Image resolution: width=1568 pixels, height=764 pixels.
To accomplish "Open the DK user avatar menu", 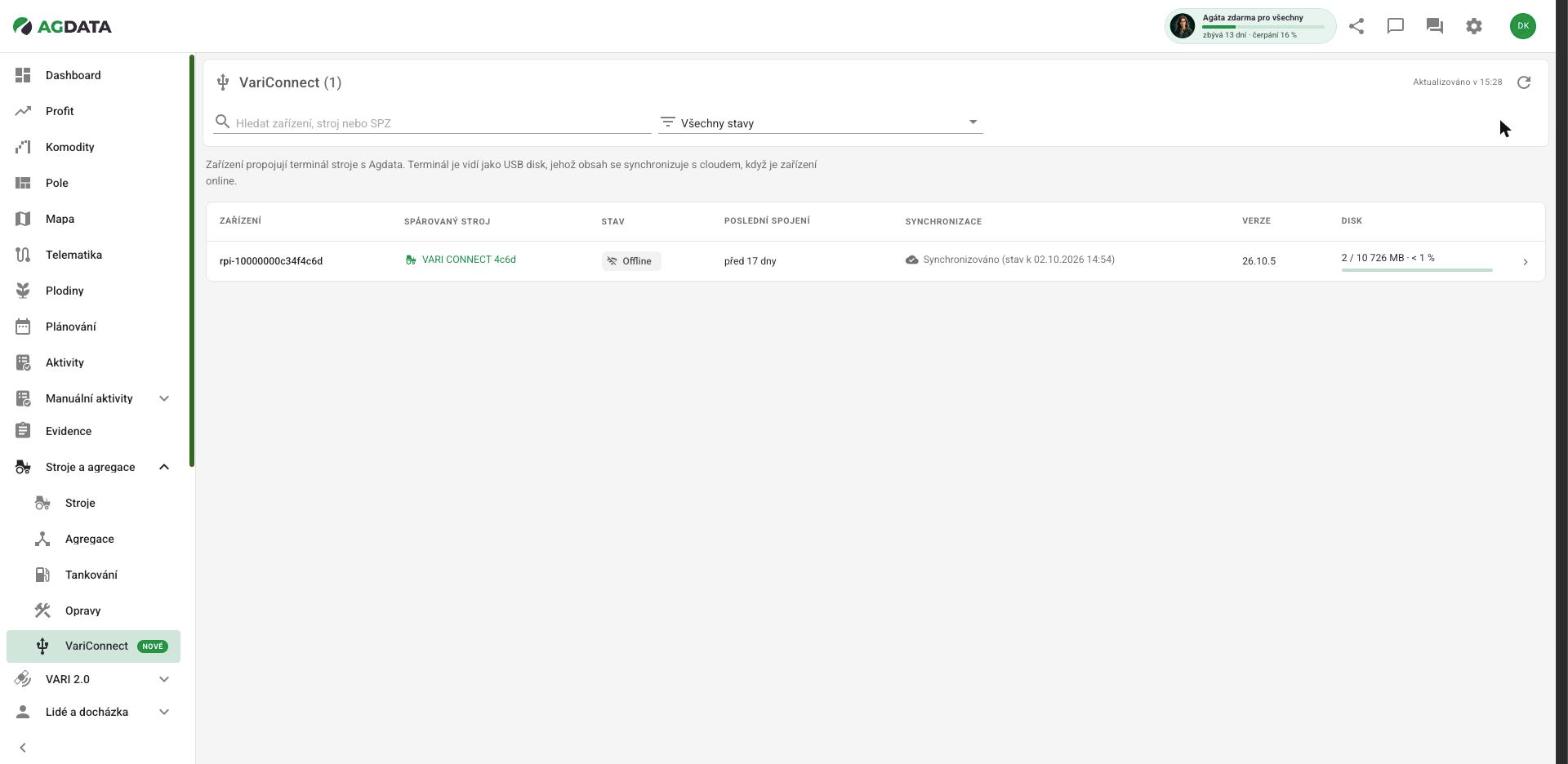I will click(x=1522, y=26).
